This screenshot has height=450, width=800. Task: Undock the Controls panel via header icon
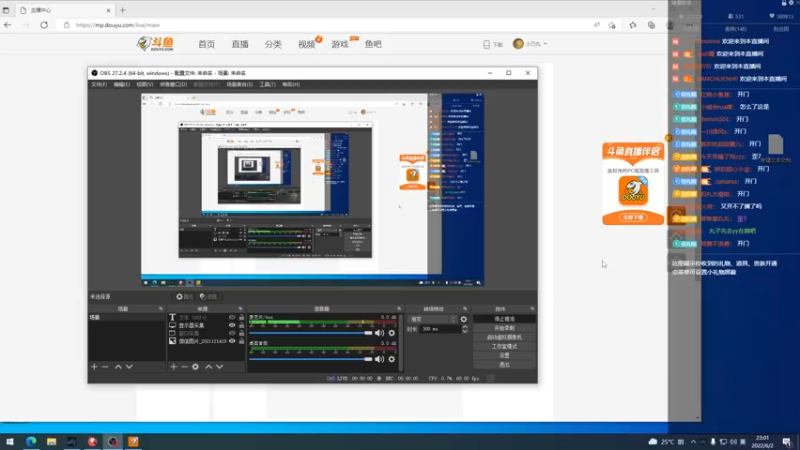(532, 309)
